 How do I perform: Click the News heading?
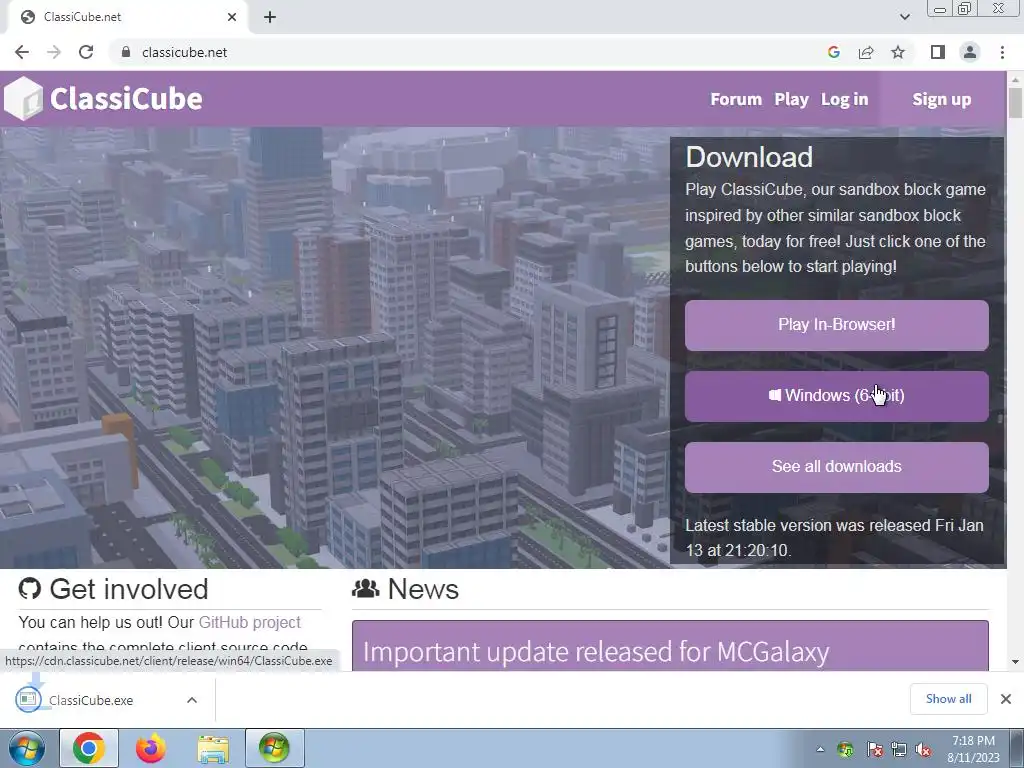(423, 589)
